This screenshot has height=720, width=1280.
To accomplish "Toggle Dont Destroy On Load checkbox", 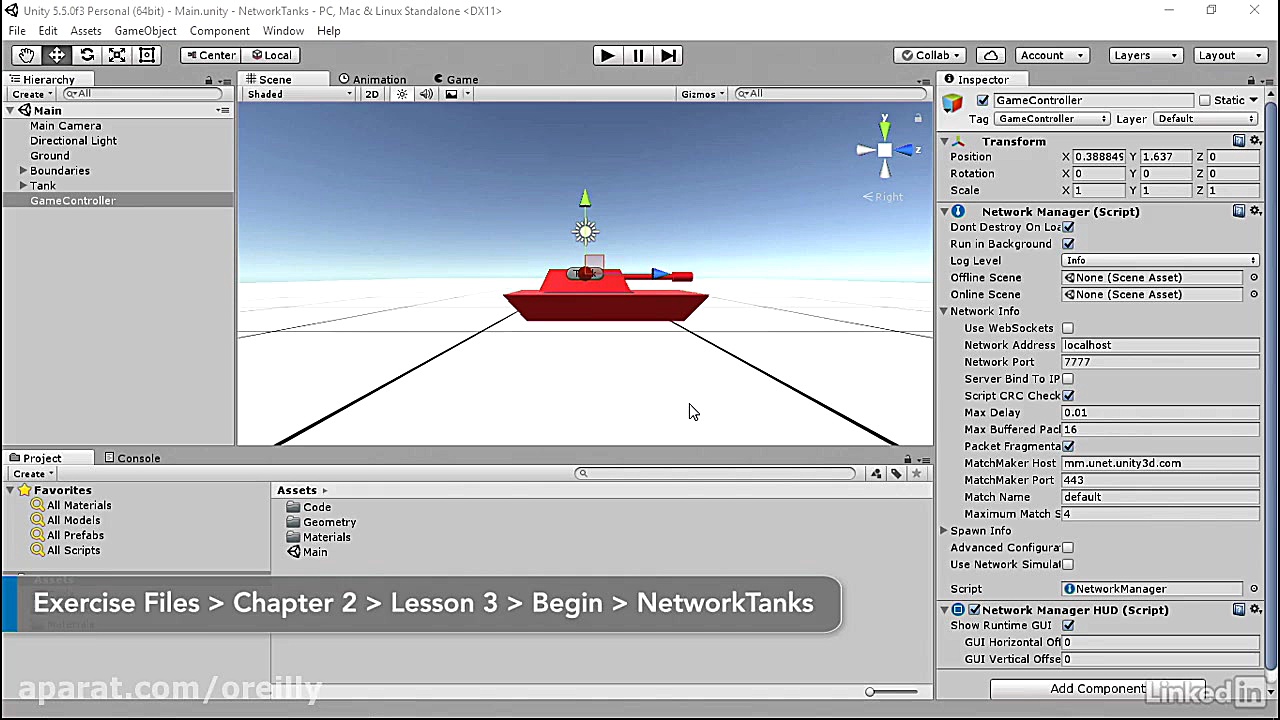I will click(x=1068, y=227).
